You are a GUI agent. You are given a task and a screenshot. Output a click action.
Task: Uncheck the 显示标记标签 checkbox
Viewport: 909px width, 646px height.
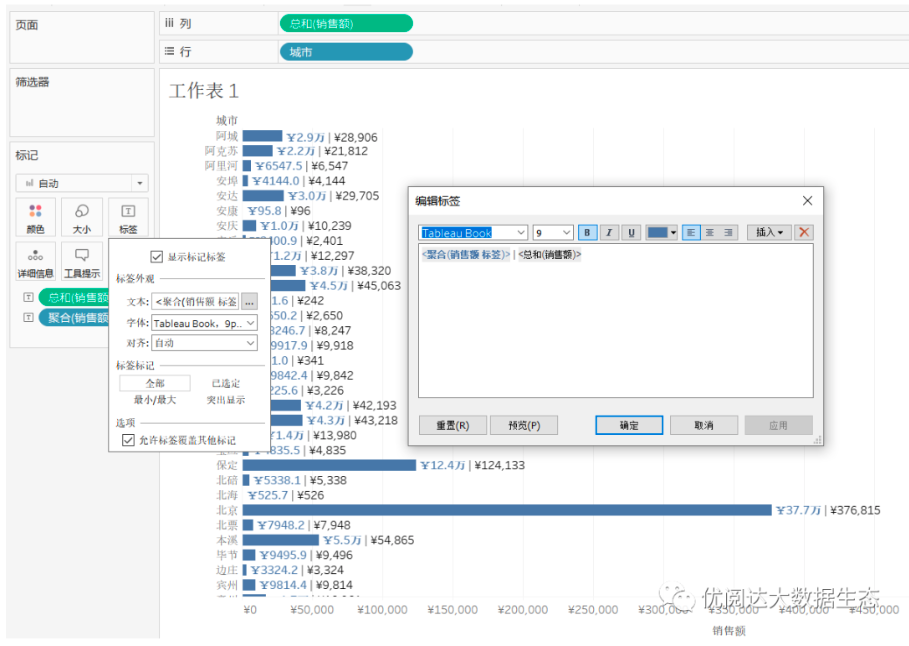click(x=156, y=257)
